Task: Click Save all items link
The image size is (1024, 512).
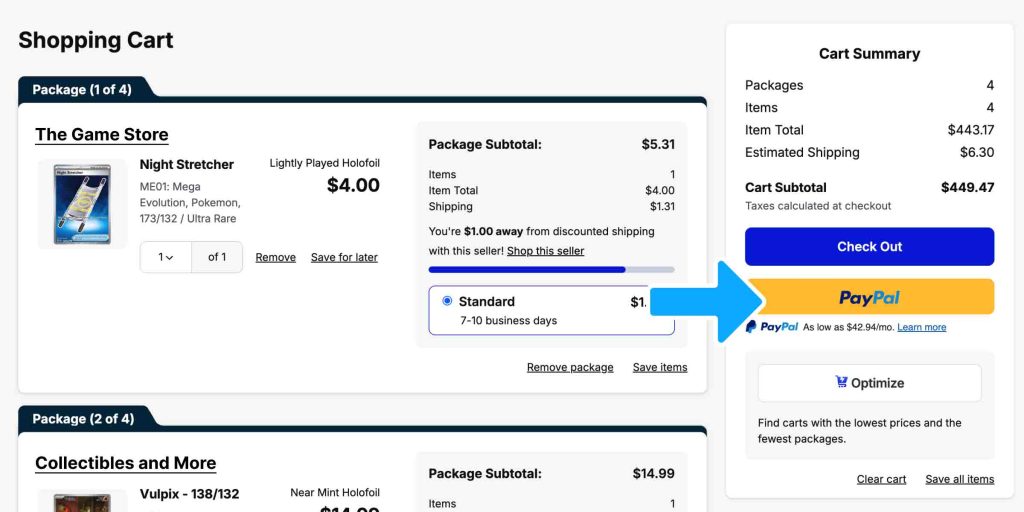Action: click(x=959, y=479)
